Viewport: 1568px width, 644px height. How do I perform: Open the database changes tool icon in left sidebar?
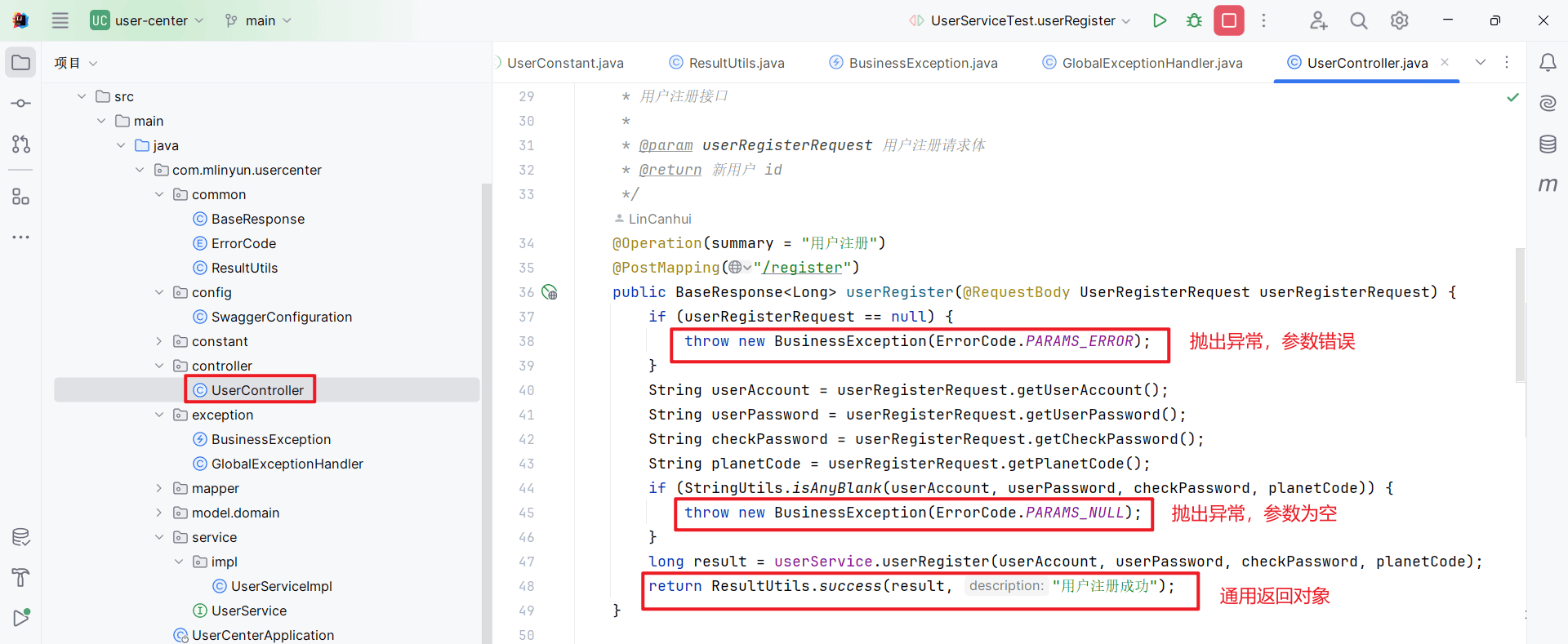[21, 537]
